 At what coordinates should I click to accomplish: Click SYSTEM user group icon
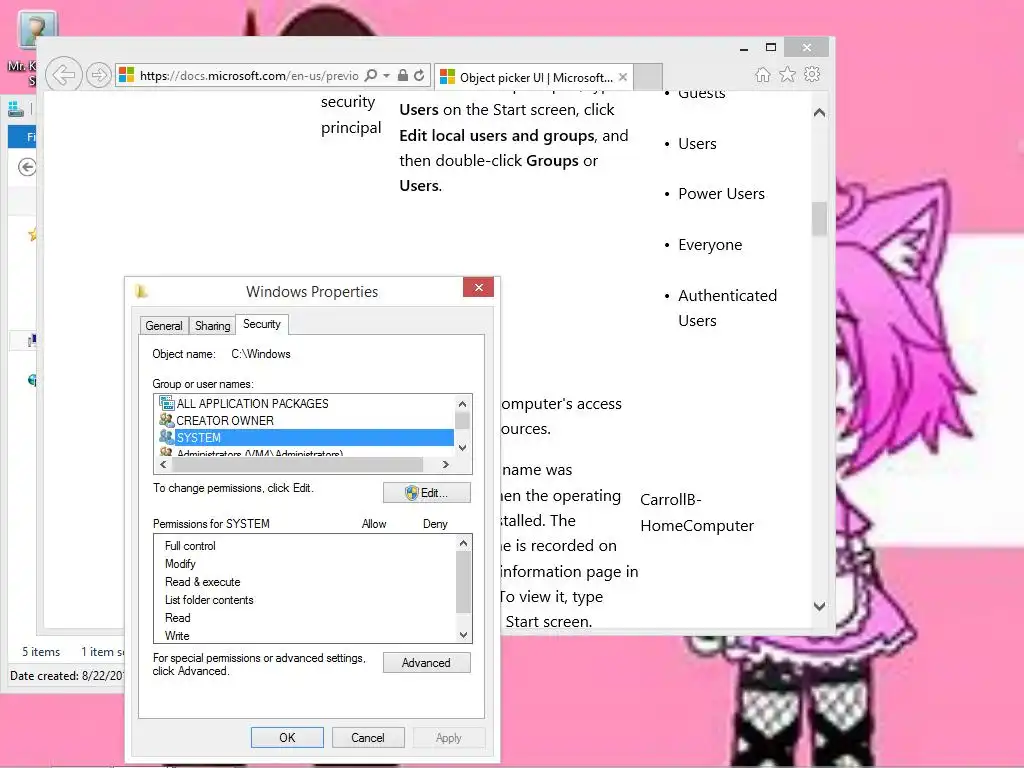[167, 437]
